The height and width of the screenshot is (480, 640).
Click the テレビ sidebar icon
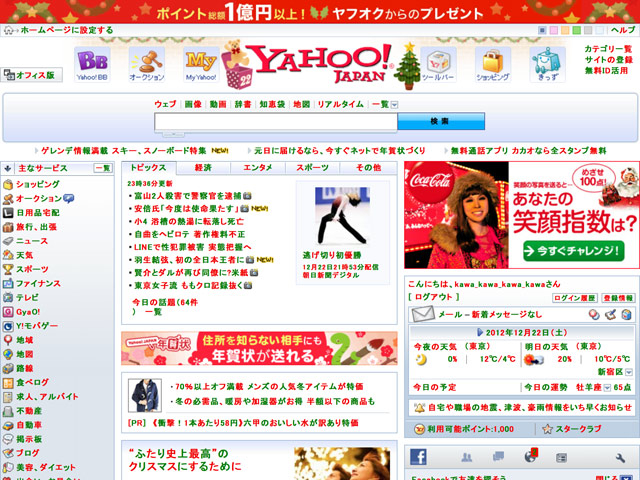[8, 298]
